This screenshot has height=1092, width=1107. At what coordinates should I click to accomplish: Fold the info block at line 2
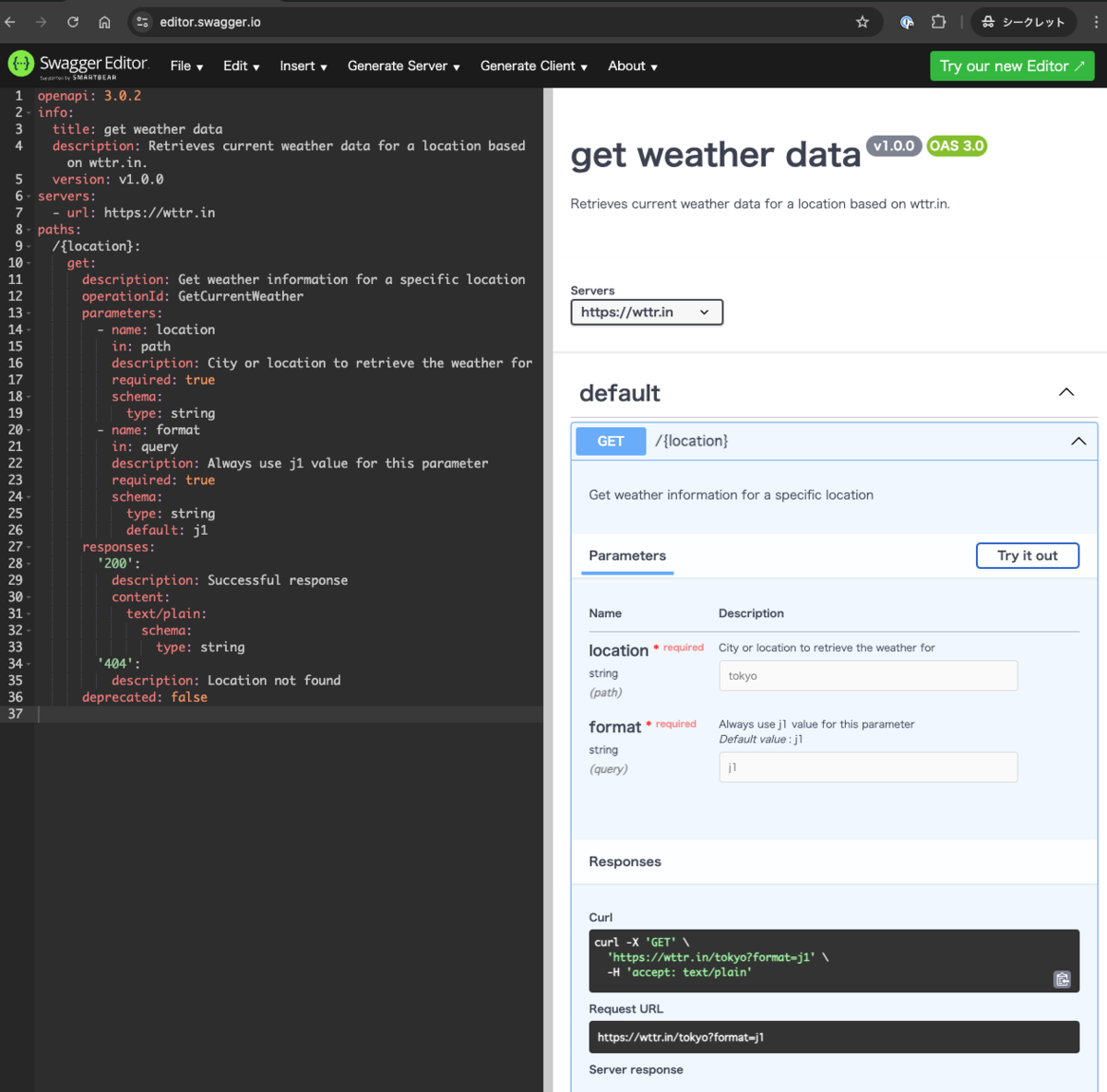point(29,113)
